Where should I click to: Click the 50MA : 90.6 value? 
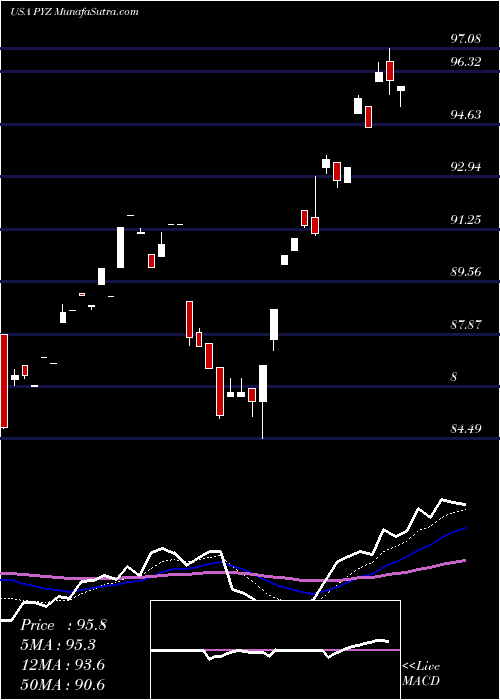(x=63, y=685)
